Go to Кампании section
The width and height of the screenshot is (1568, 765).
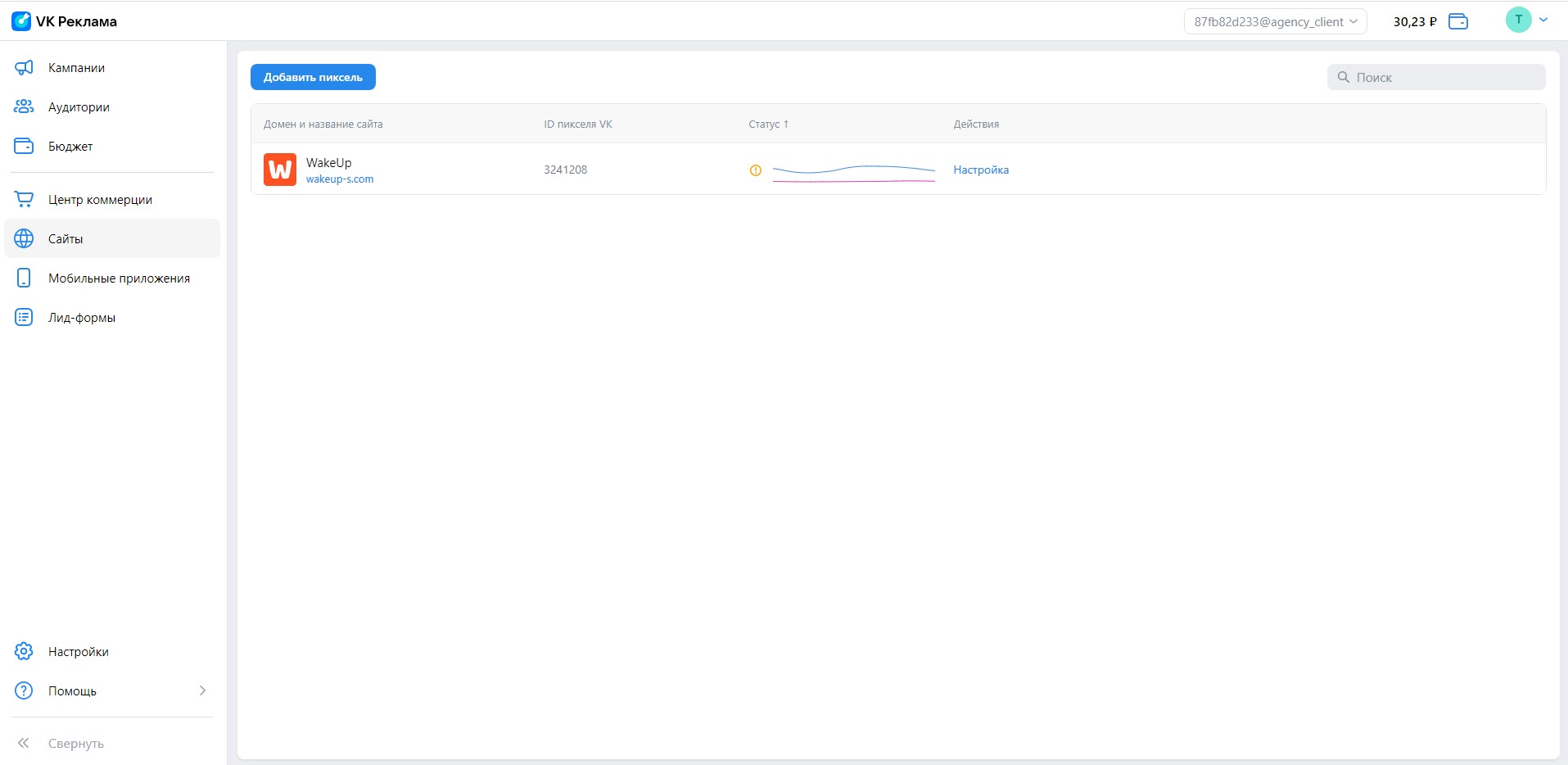click(x=76, y=68)
